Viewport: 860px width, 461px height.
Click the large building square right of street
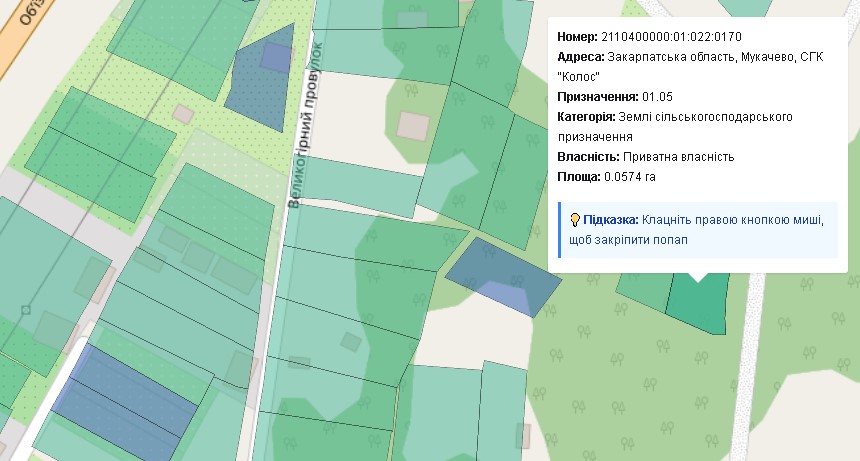412,126
